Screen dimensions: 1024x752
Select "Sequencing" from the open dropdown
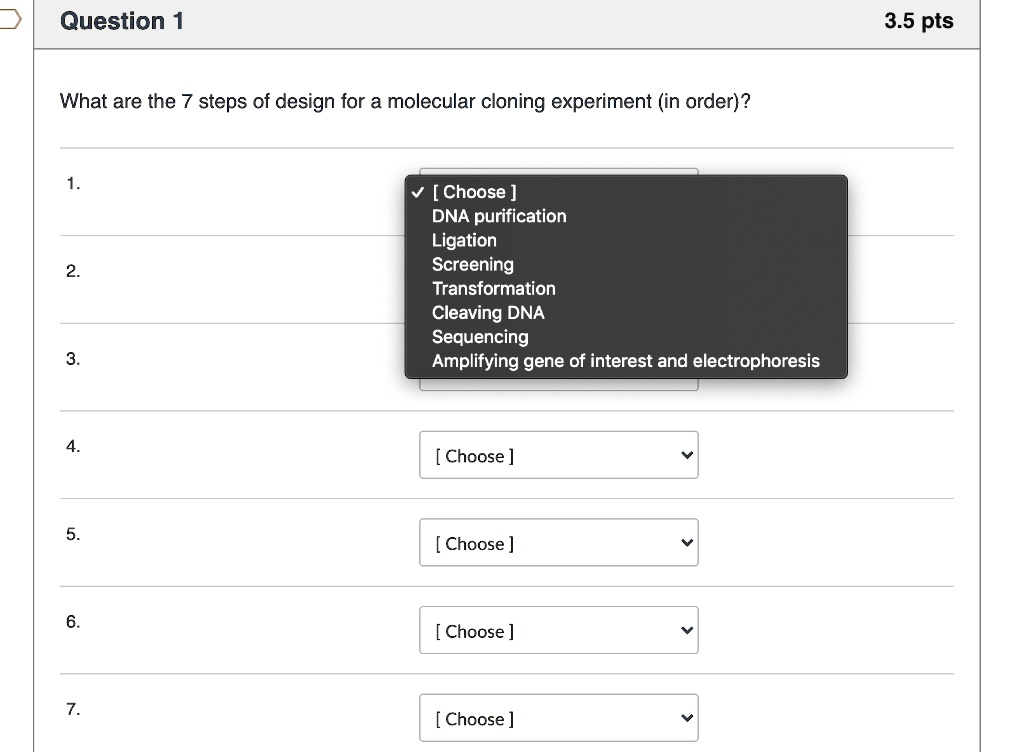pyautogui.click(x=480, y=337)
